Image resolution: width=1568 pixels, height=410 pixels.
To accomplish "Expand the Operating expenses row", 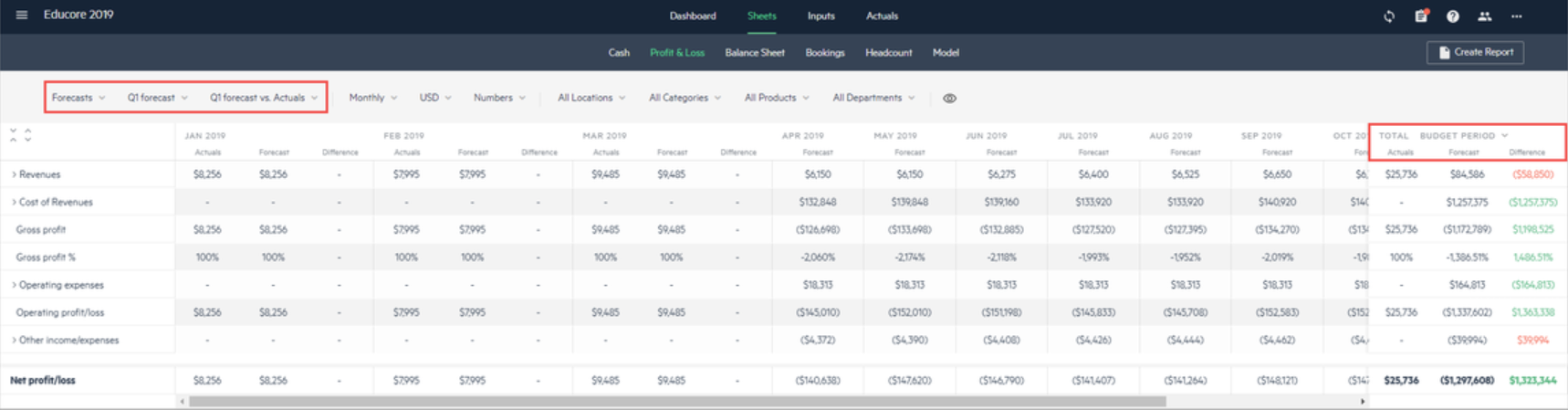I will 14,285.
